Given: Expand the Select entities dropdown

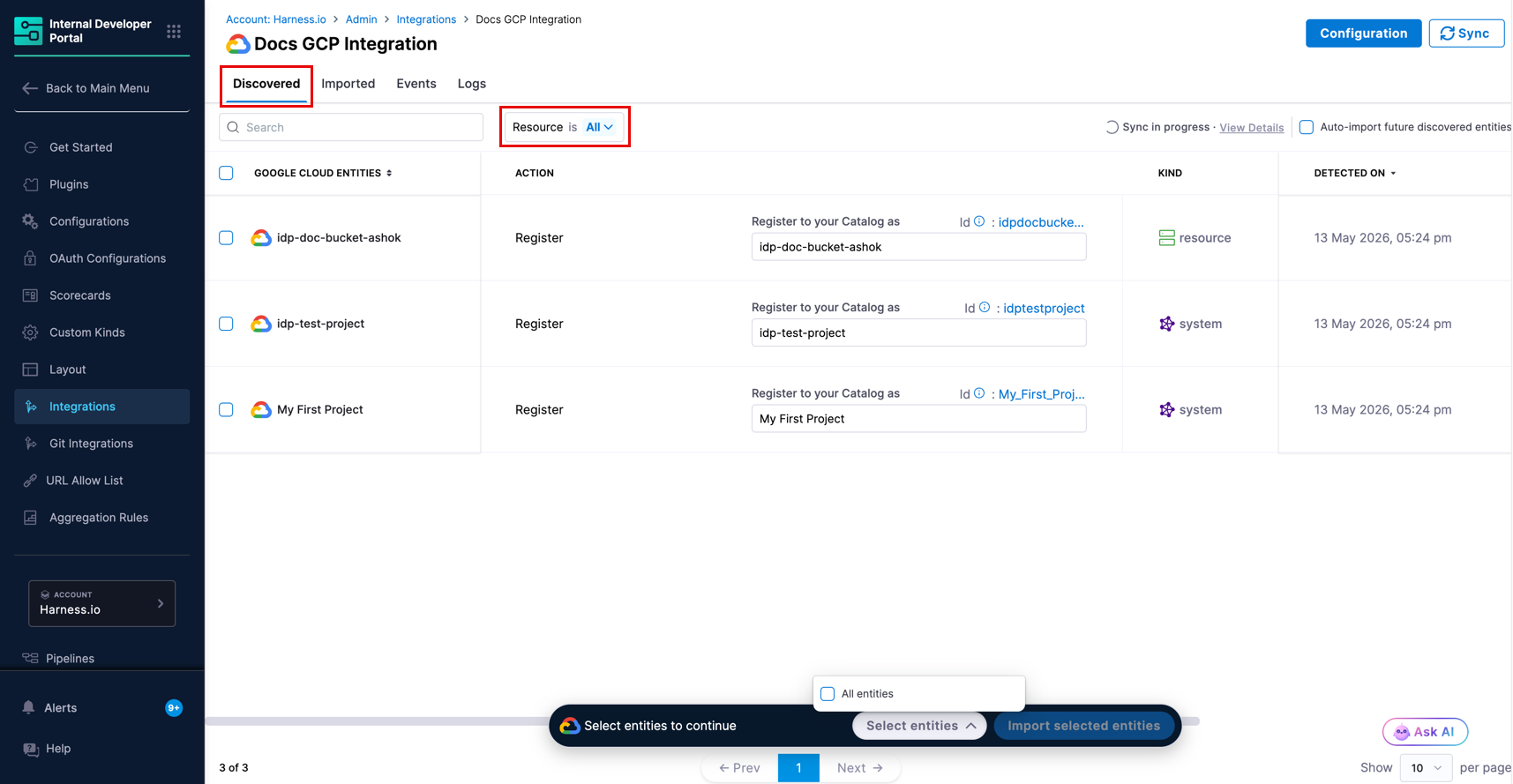Looking at the screenshot, I should (x=919, y=726).
